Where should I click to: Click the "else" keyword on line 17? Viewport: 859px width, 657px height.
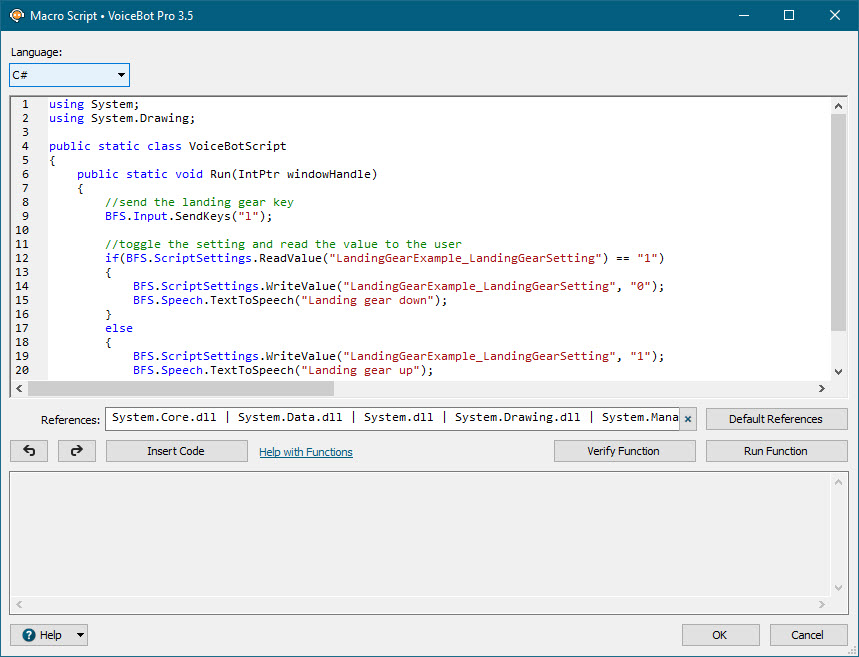(x=119, y=328)
